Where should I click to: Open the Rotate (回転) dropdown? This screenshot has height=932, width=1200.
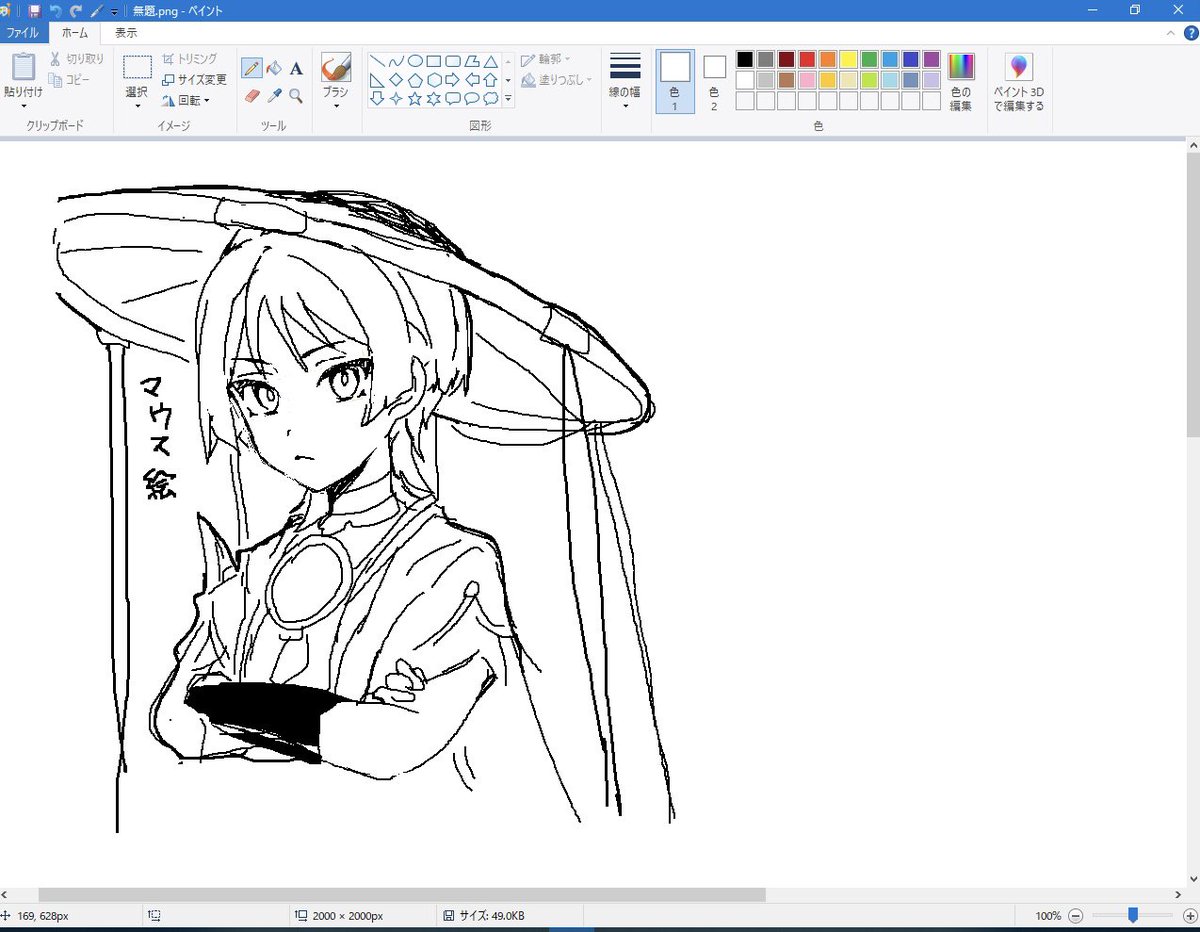186,100
